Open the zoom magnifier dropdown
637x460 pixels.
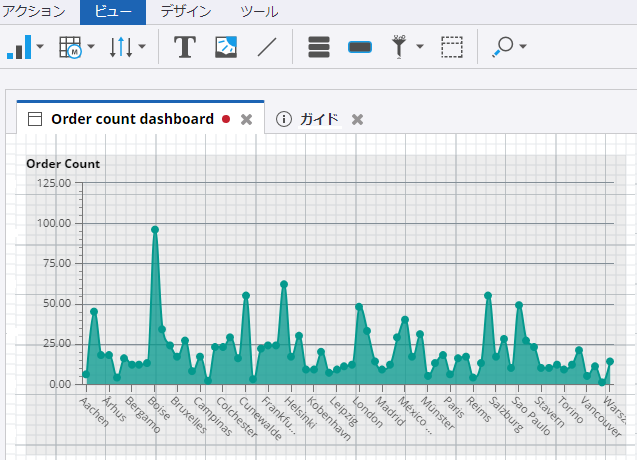click(x=509, y=47)
